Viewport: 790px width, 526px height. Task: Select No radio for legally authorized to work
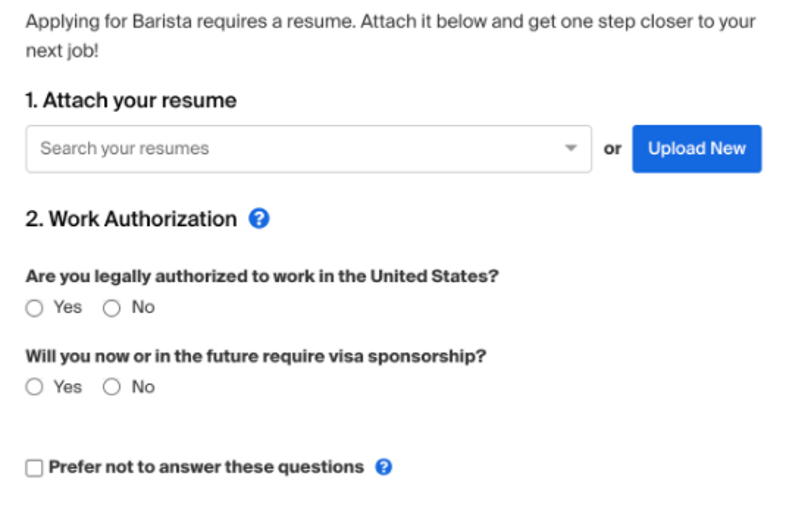click(112, 308)
